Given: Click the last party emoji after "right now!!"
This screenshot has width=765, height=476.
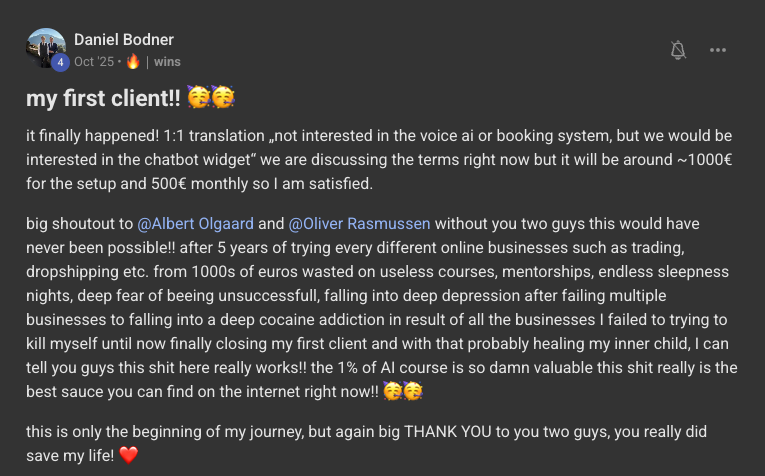Looking at the screenshot, I should click(x=414, y=391).
